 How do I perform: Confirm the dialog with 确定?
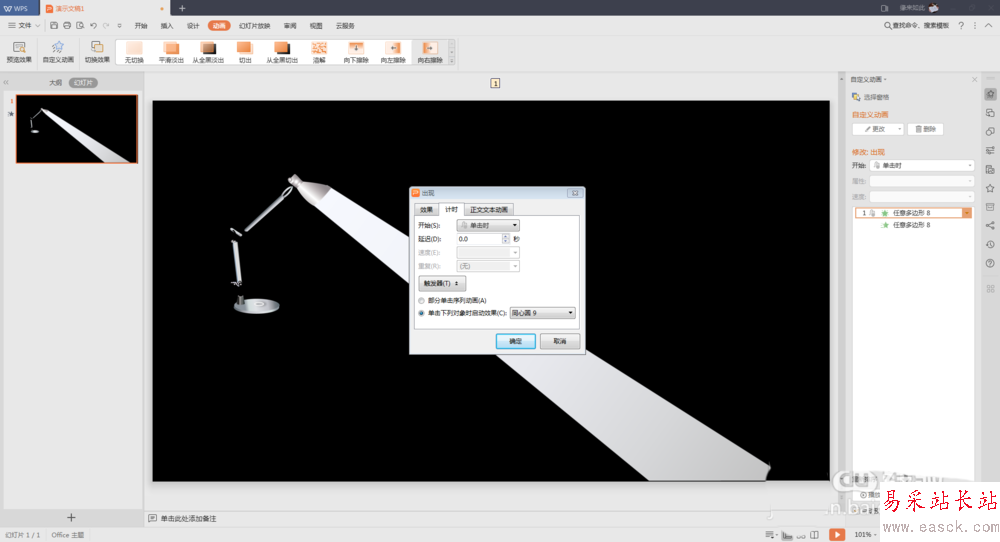(516, 341)
